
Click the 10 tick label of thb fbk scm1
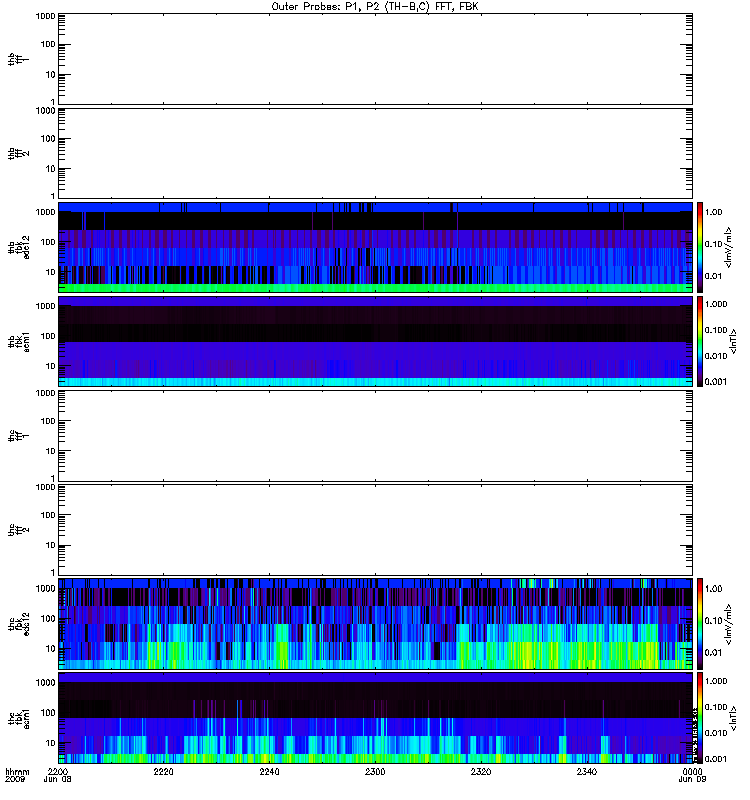pos(51,366)
